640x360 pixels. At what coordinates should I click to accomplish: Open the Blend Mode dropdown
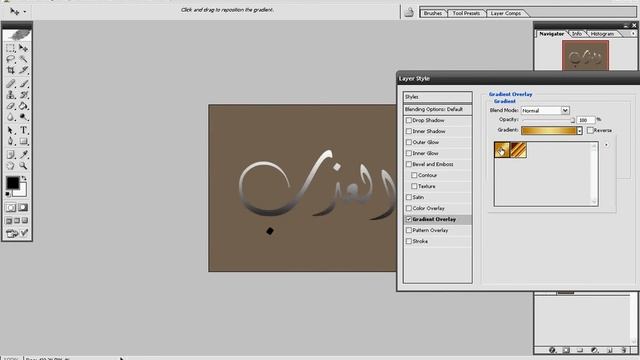point(565,111)
